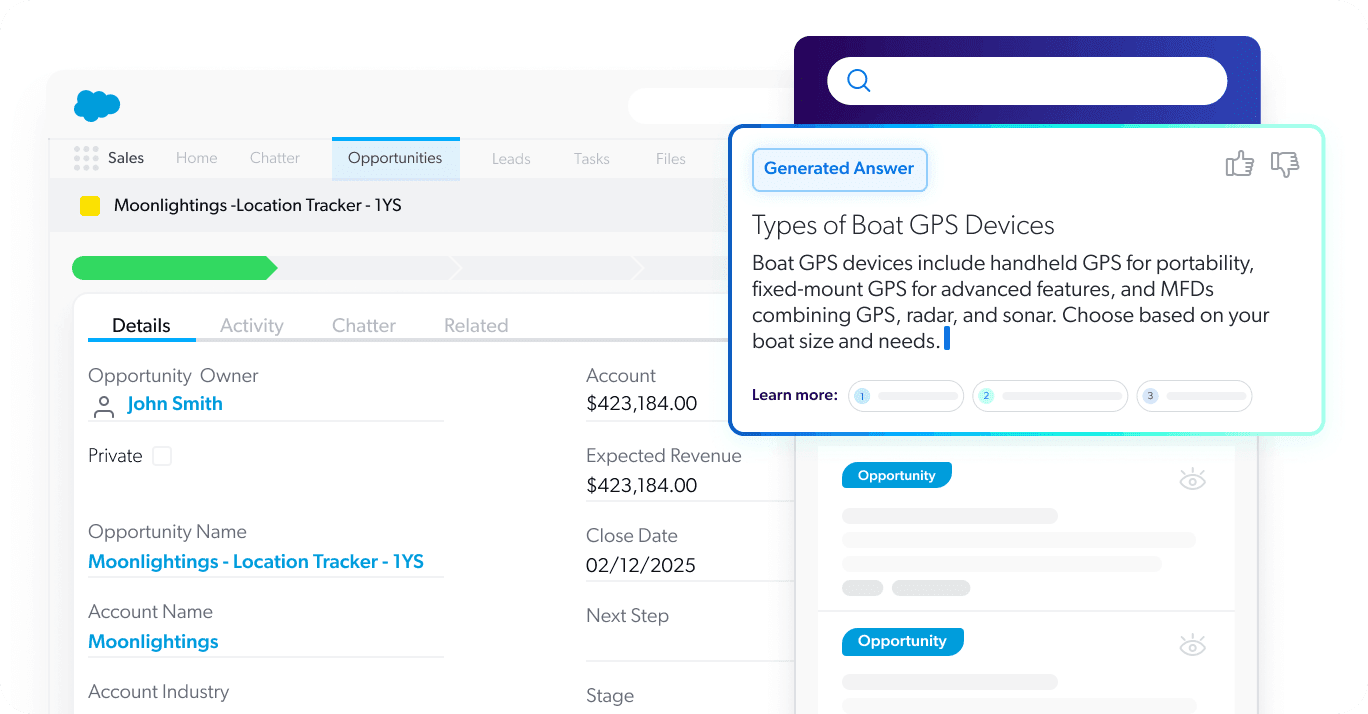This screenshot has height=714, width=1368.
Task: Open Learn more citation 2
Action: click(x=1050, y=396)
